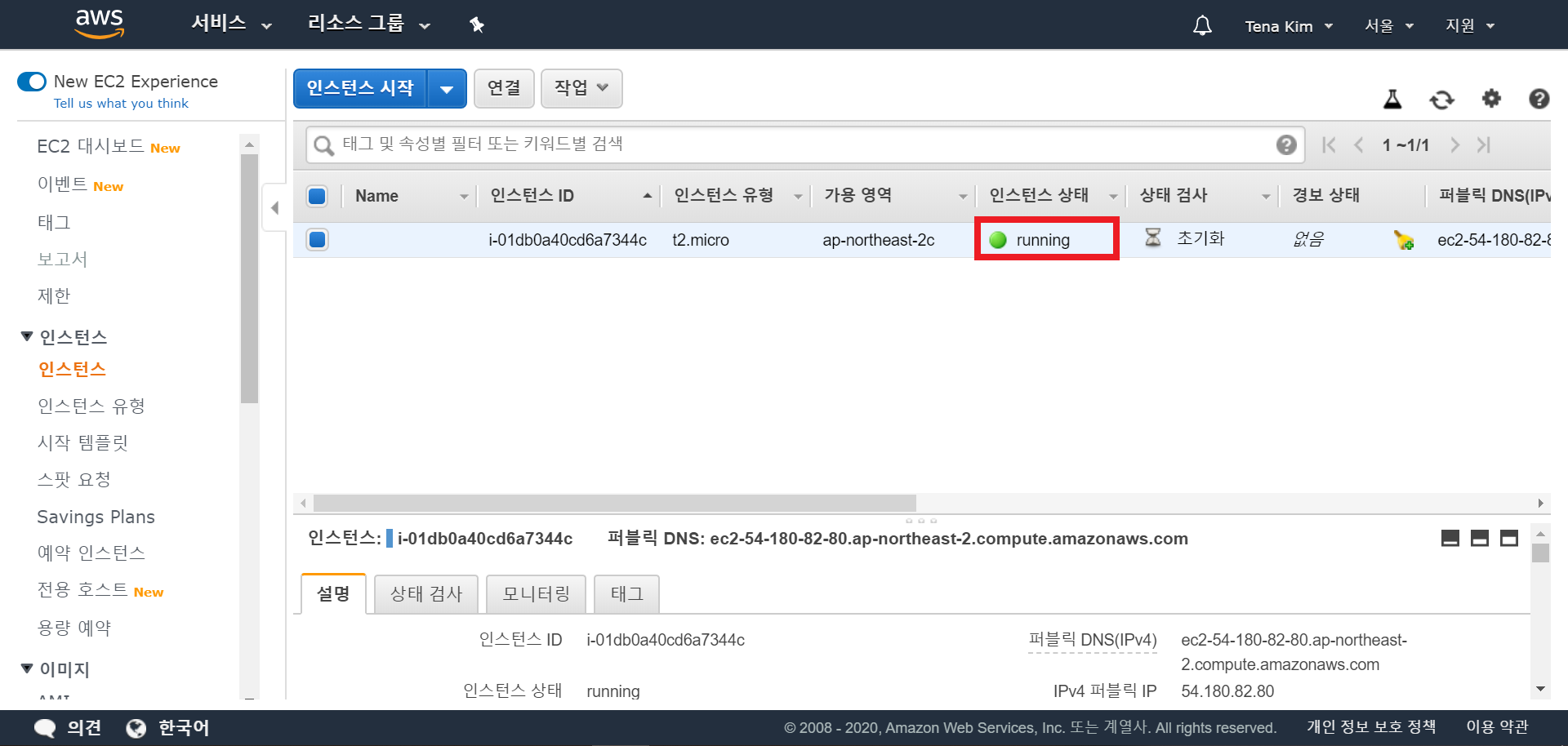Open 시작 템플릿 in sidebar
The height and width of the screenshot is (746, 1568).
[x=82, y=442]
